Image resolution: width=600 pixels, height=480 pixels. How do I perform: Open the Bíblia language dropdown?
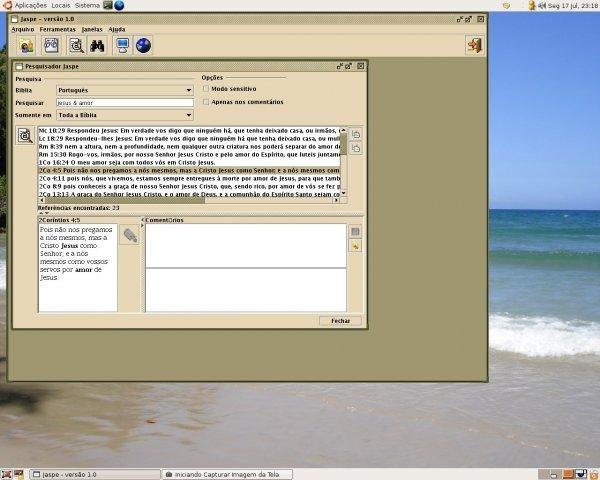point(125,90)
